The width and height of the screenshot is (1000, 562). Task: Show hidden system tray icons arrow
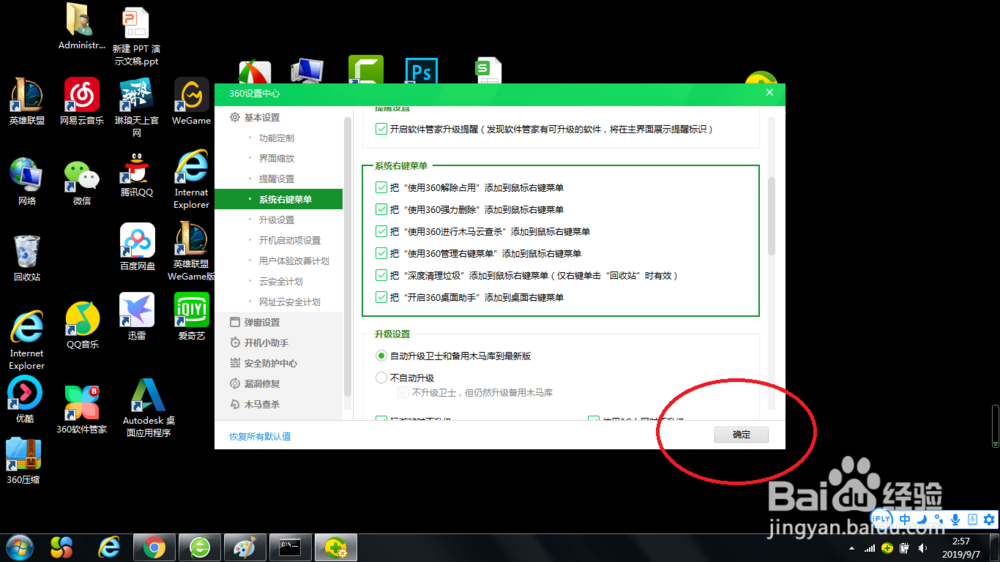click(851, 548)
